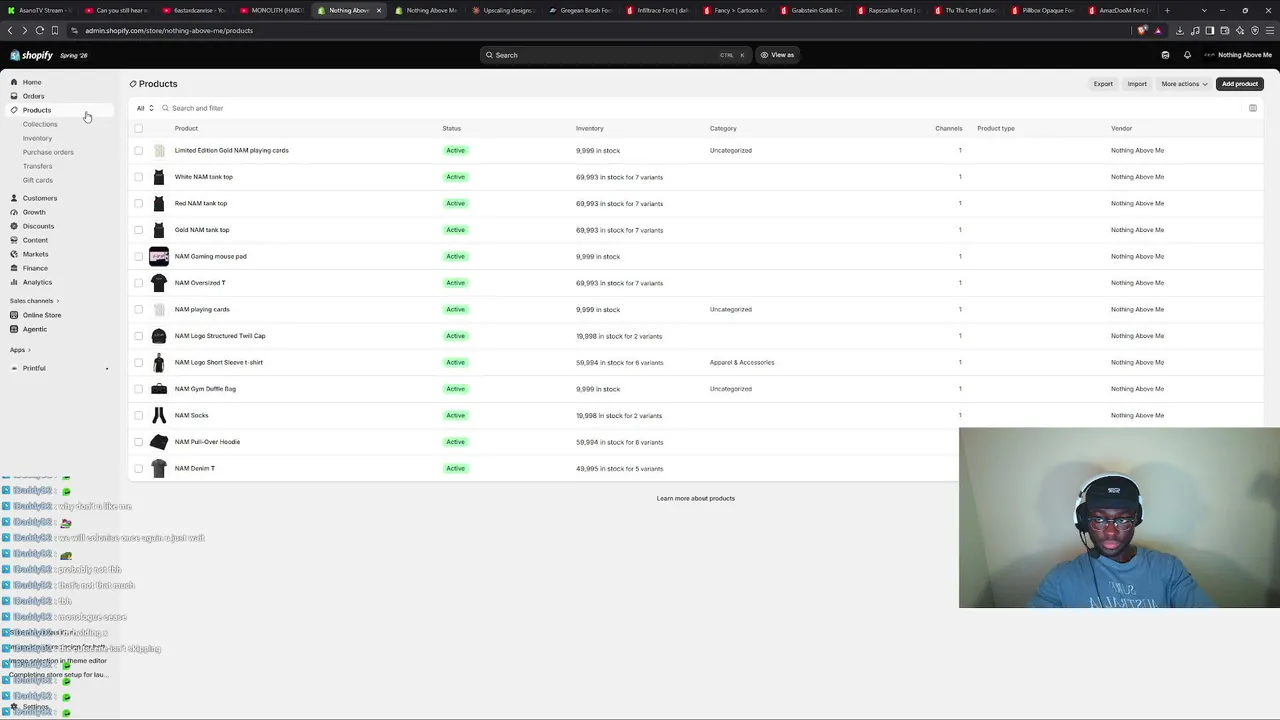Click the Growth gauge icon
This screenshot has width=1280, height=720.
coord(14,212)
